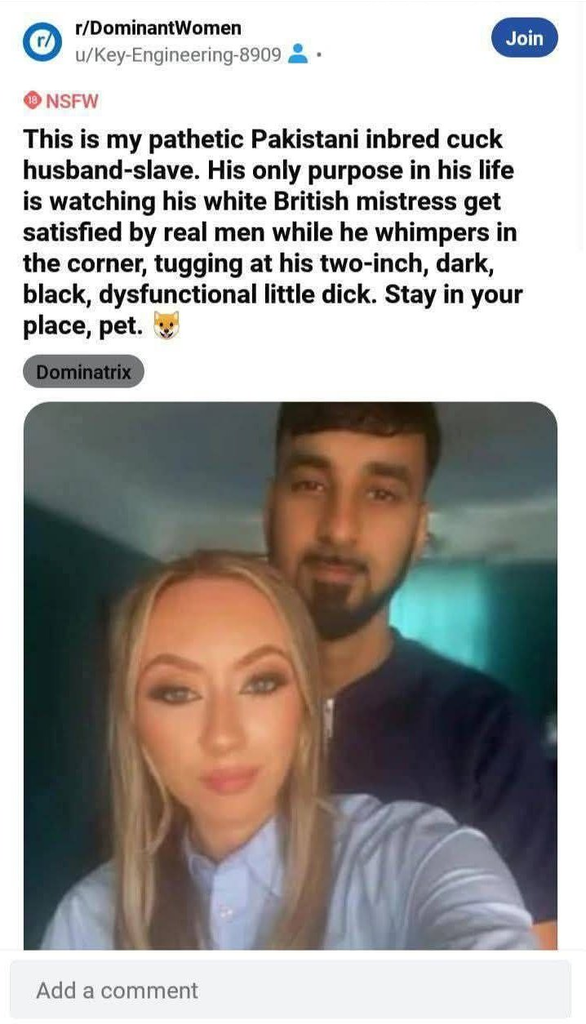Click the blue person icon beside the username
The image size is (586, 1024).
point(298,54)
